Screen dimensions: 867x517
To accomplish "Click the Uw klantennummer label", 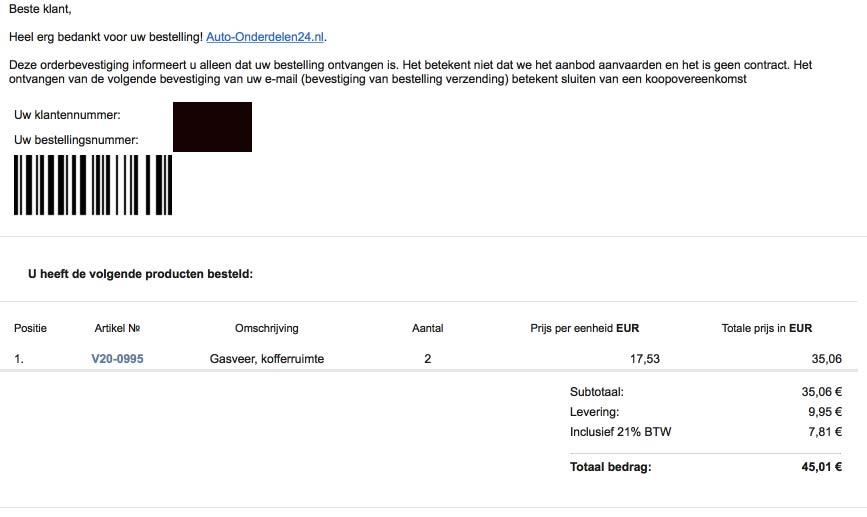I will coord(67,115).
